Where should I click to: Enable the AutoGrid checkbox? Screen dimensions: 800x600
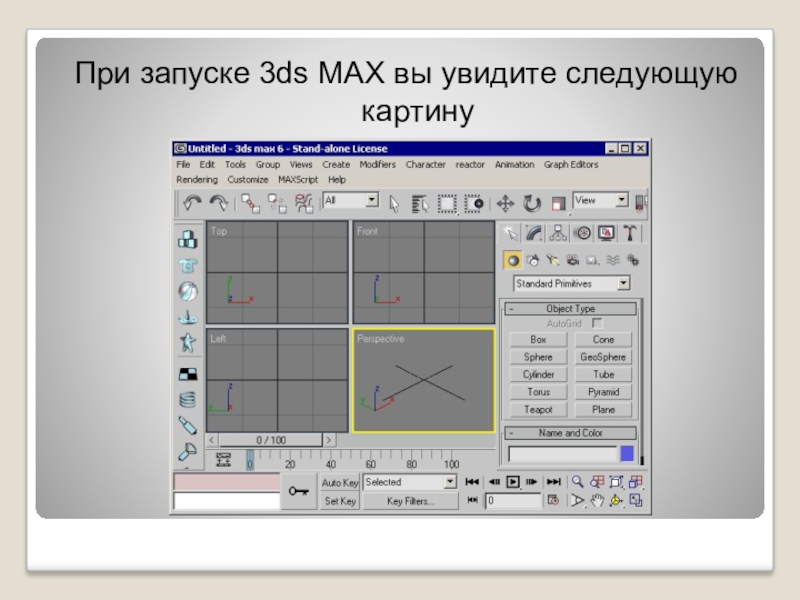(x=597, y=323)
